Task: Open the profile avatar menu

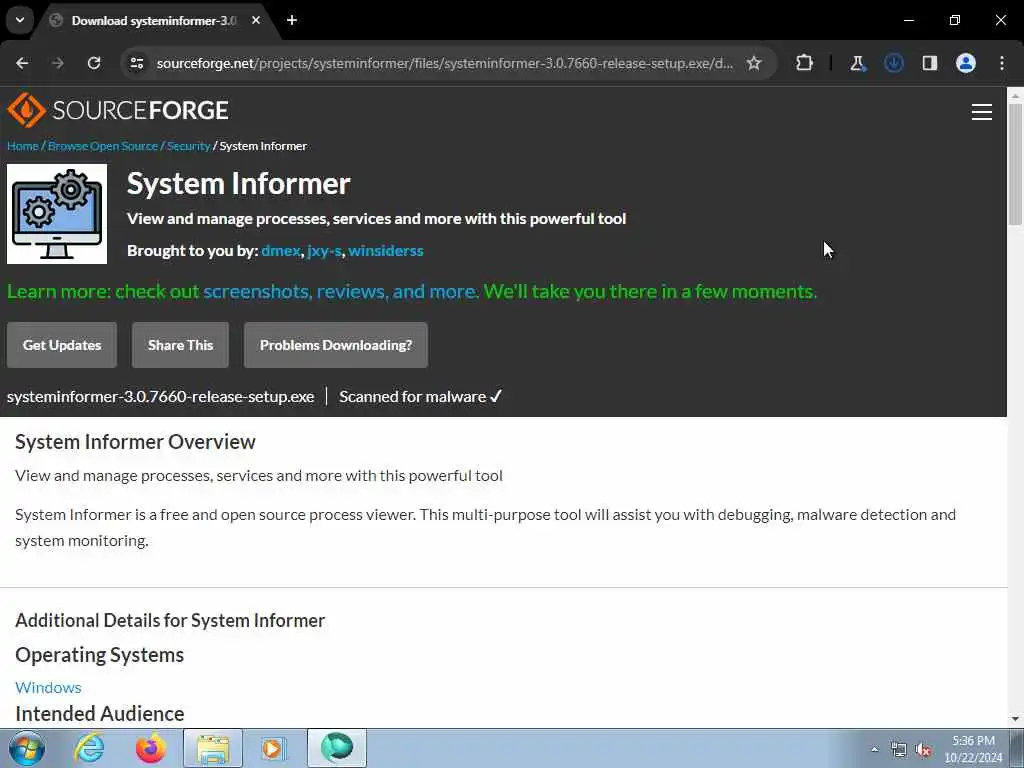Action: [x=965, y=63]
